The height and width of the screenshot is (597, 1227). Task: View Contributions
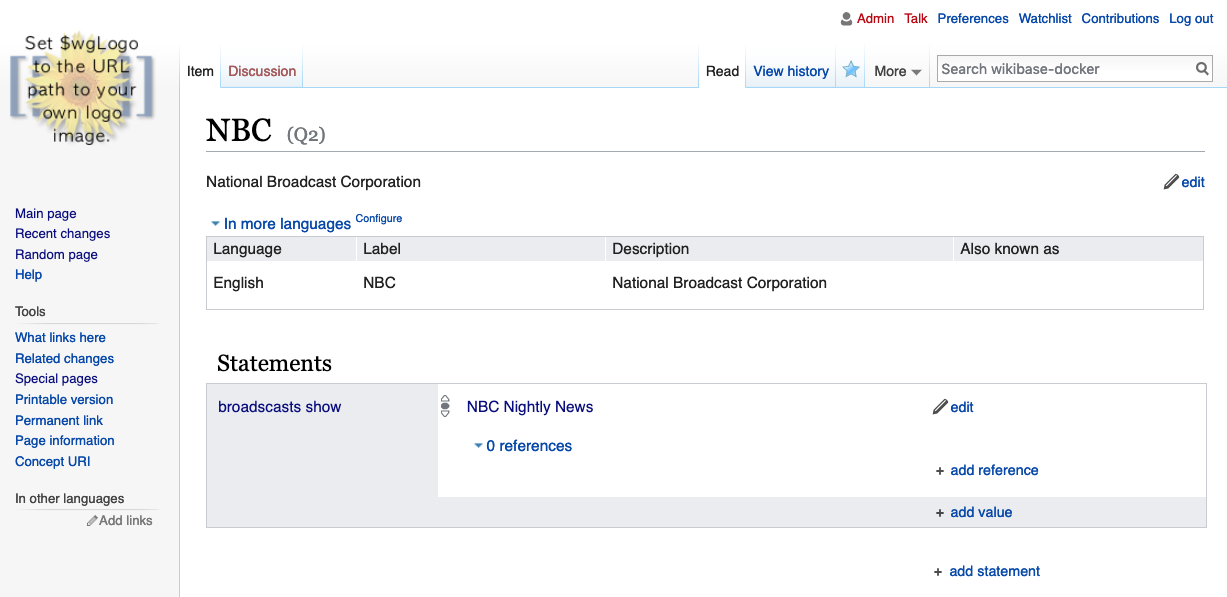[x=1120, y=19]
